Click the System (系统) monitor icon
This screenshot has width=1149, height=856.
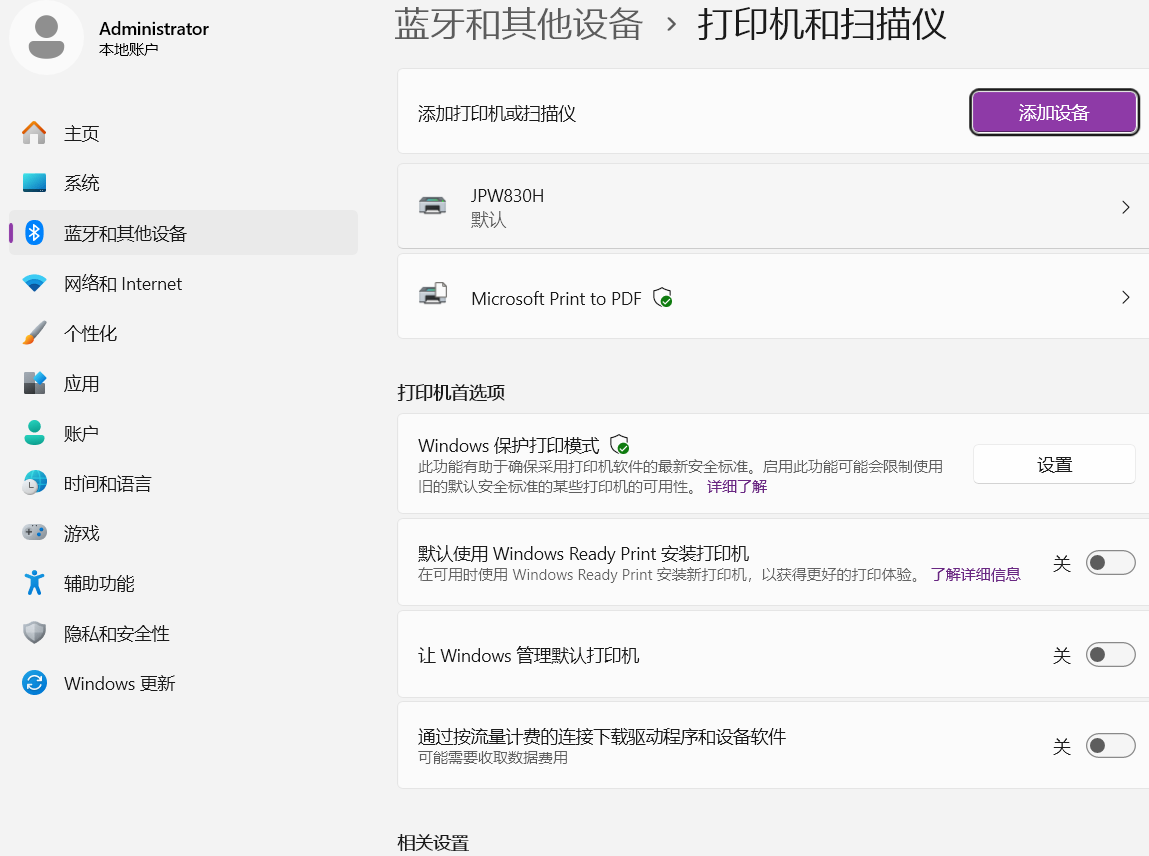[x=34, y=182]
